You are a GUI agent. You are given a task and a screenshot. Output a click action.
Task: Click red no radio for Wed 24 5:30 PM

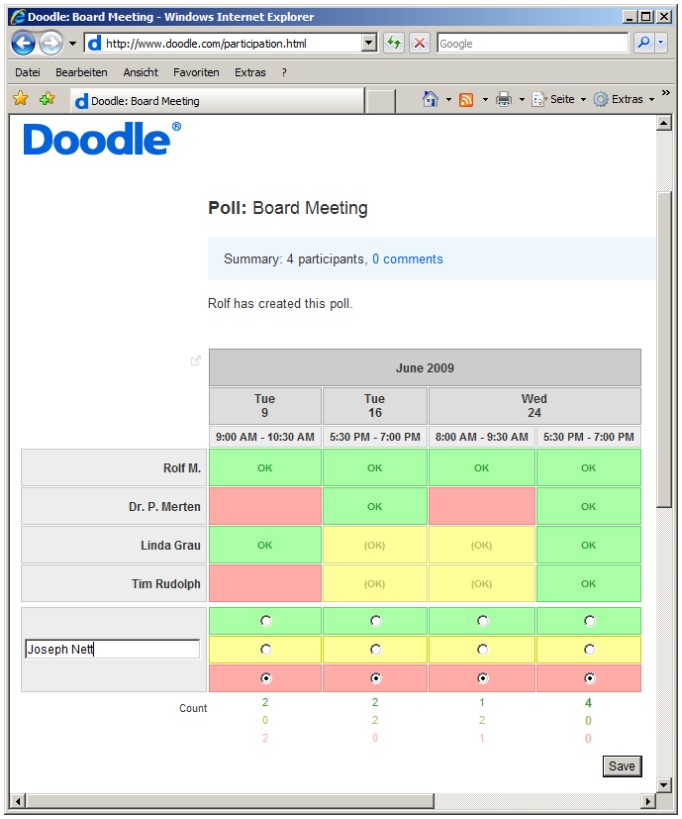(x=590, y=678)
